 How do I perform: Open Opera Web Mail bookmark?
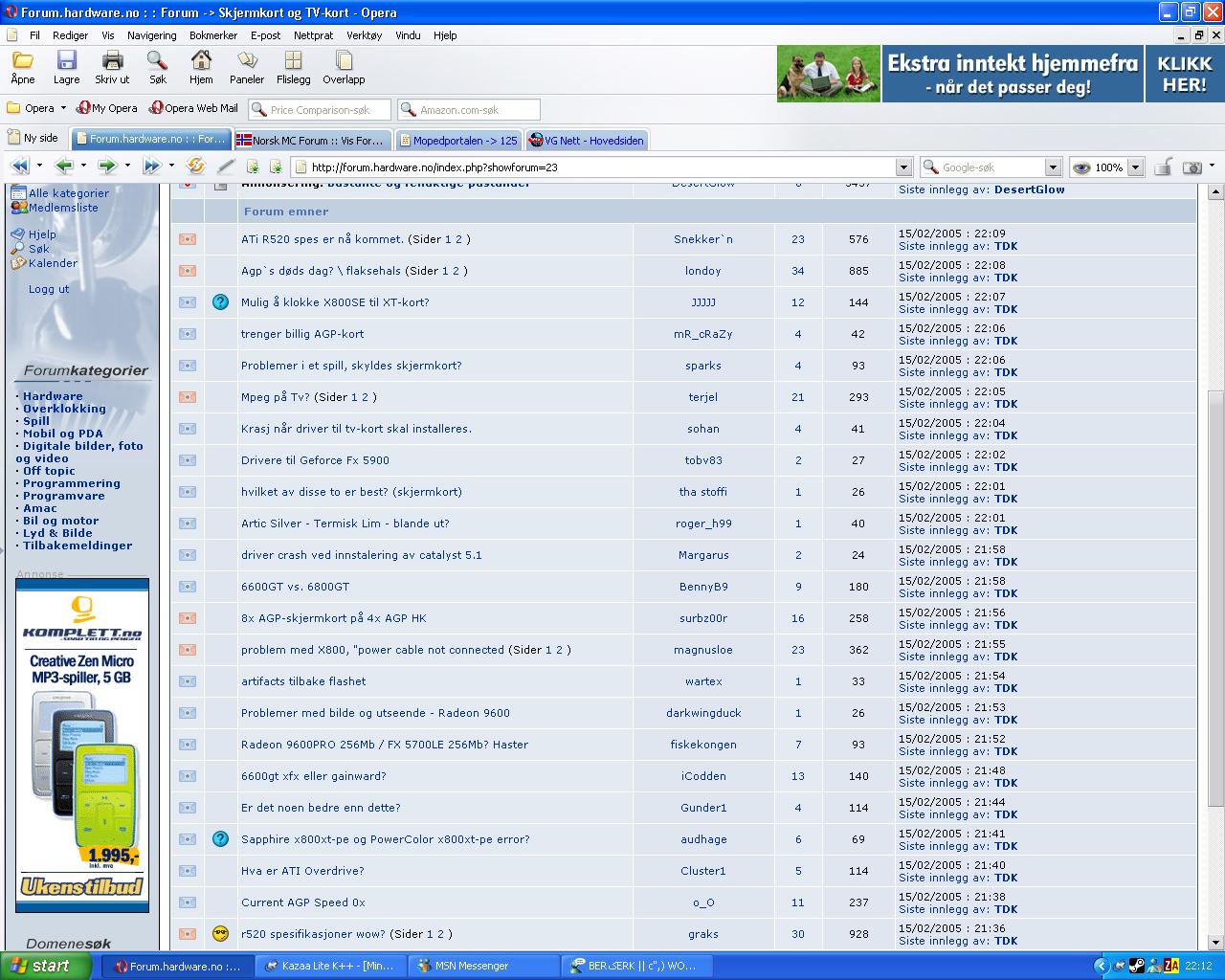[x=194, y=108]
